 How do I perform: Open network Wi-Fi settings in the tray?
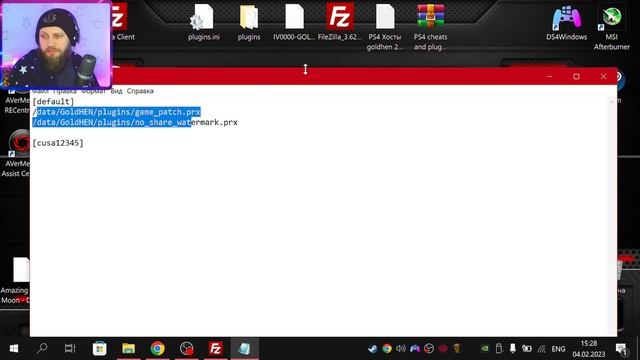click(541, 349)
